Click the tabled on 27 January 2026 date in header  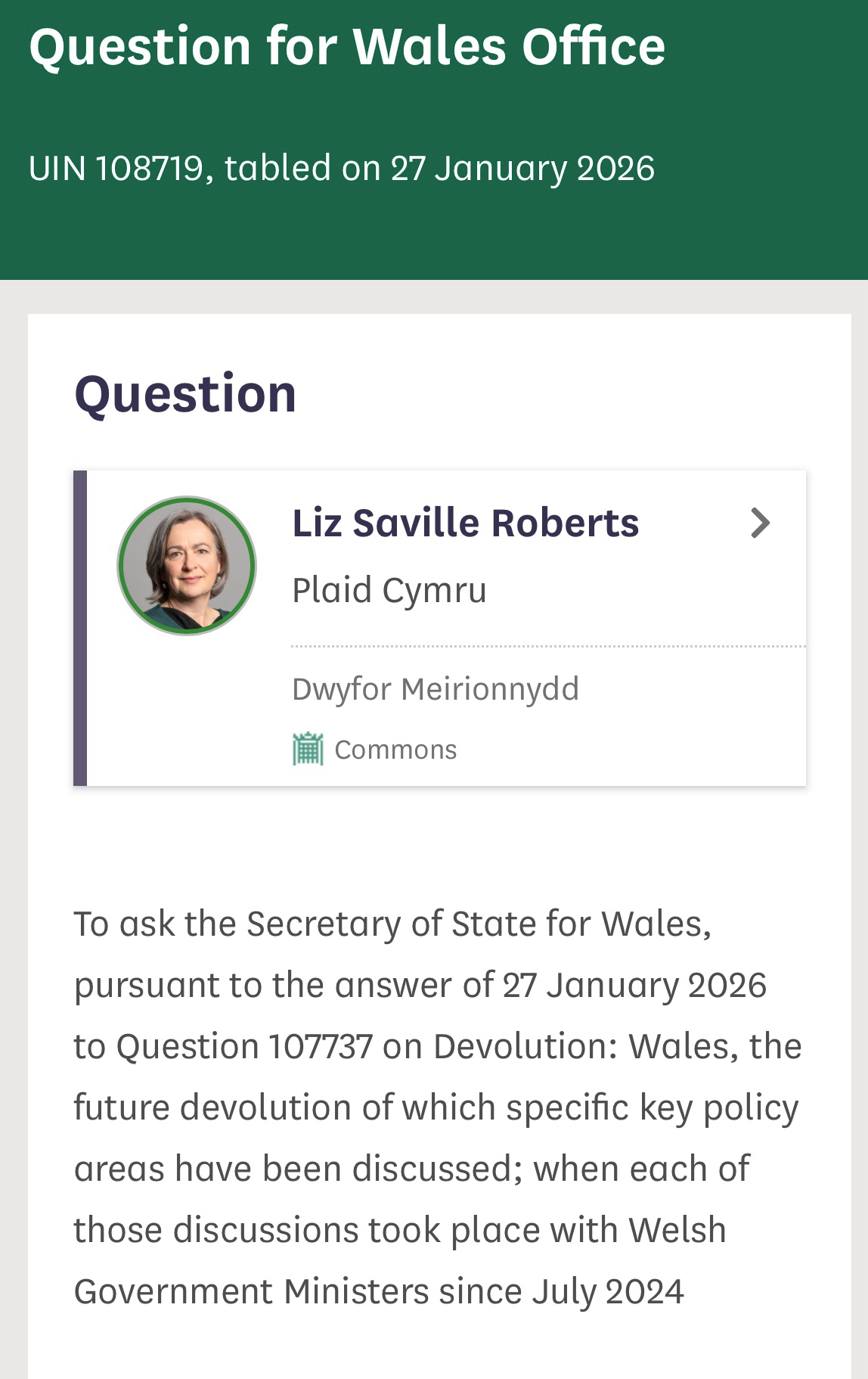[x=439, y=168]
